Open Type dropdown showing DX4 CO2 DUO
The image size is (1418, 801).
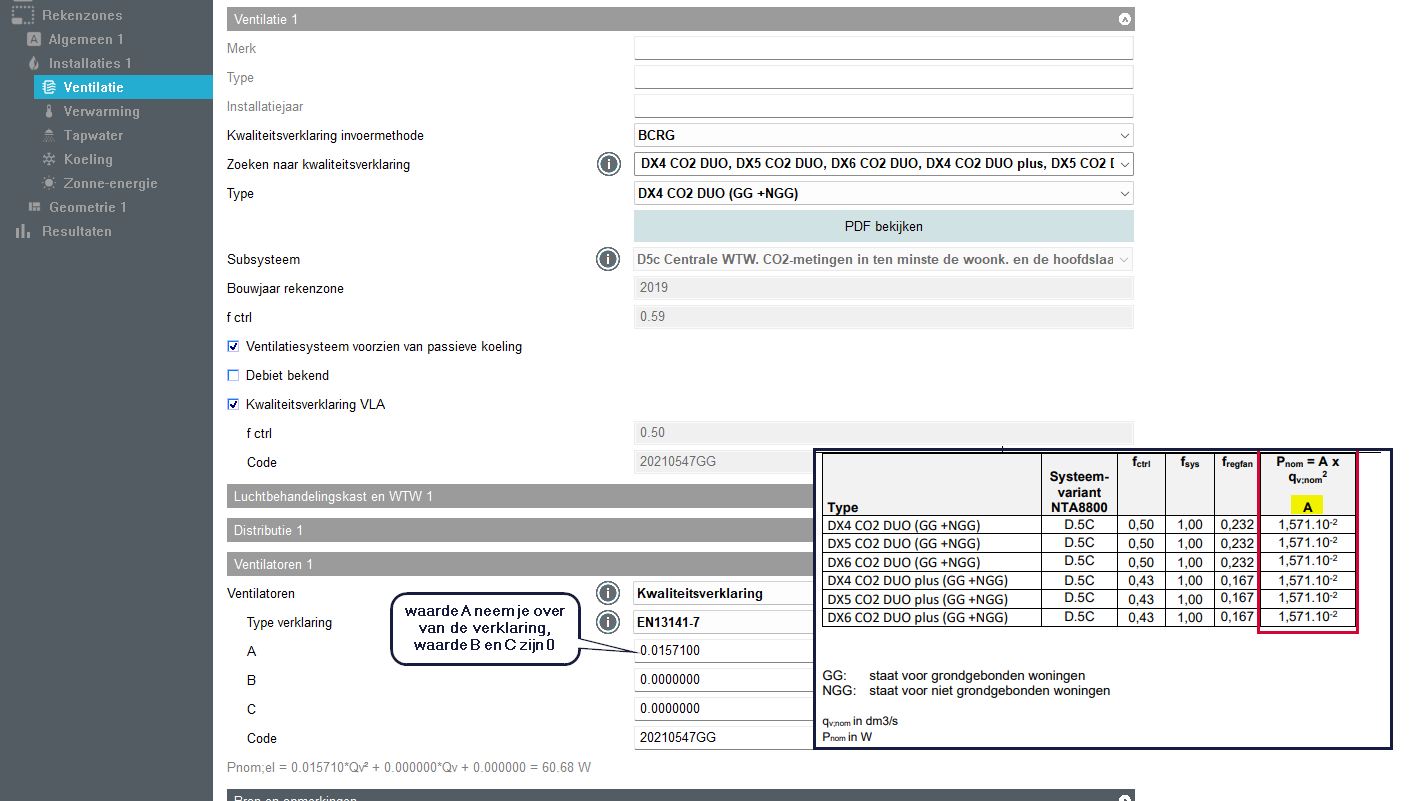coord(883,193)
